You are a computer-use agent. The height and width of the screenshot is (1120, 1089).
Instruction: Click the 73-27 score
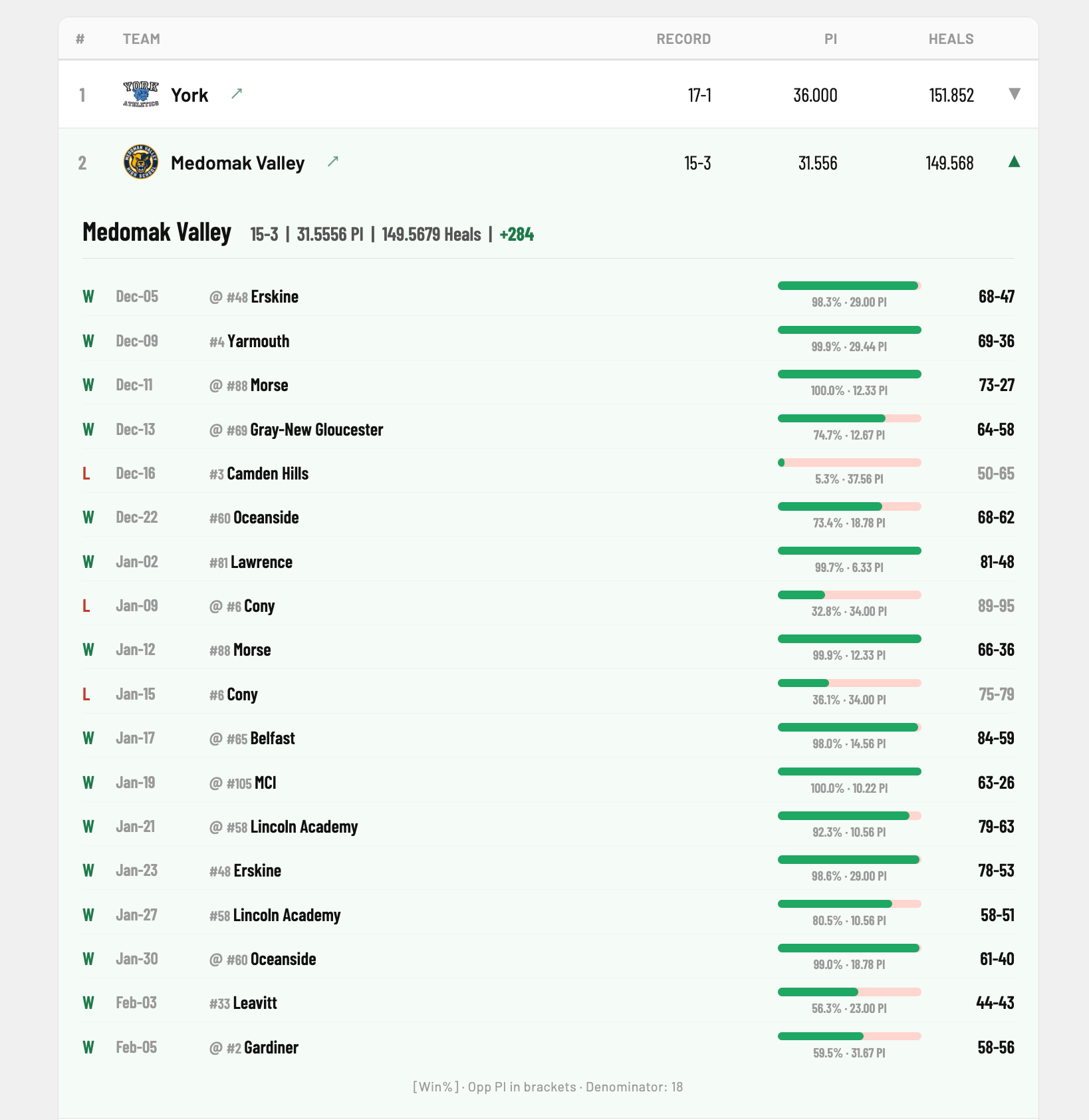[997, 385]
